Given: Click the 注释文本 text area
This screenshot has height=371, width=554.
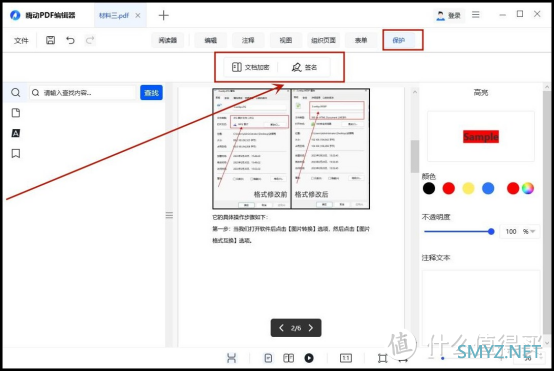Looking at the screenshot, I should coord(481,307).
